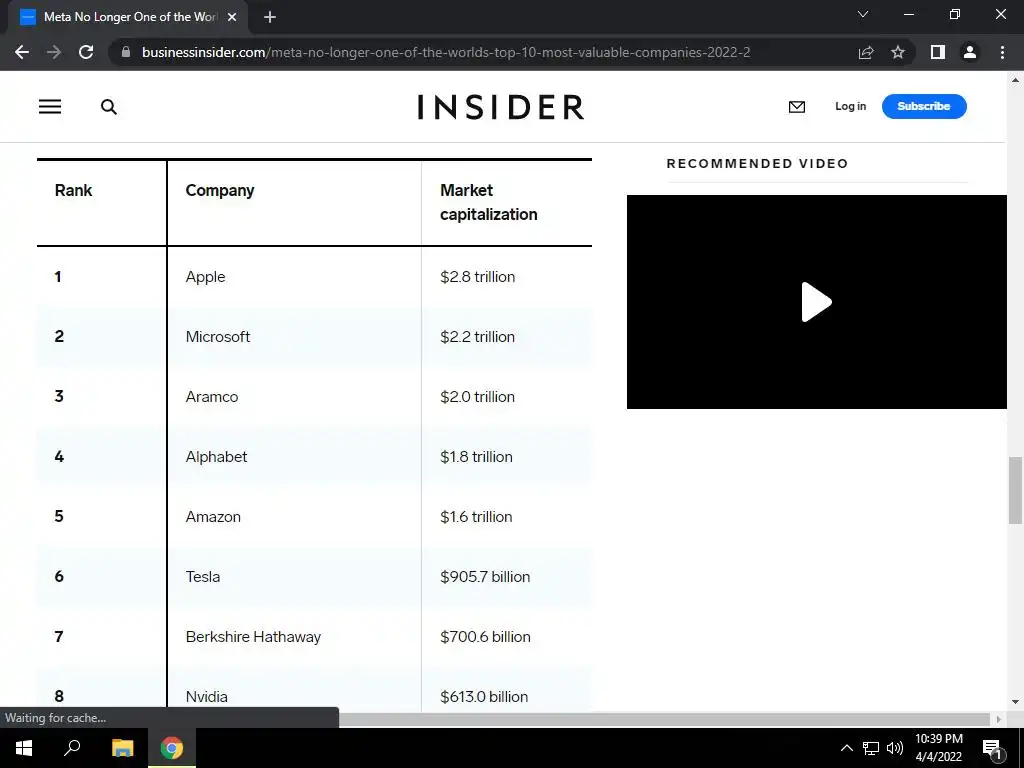Open Chrome three-dot menu
This screenshot has width=1024, height=768.
1002,52
